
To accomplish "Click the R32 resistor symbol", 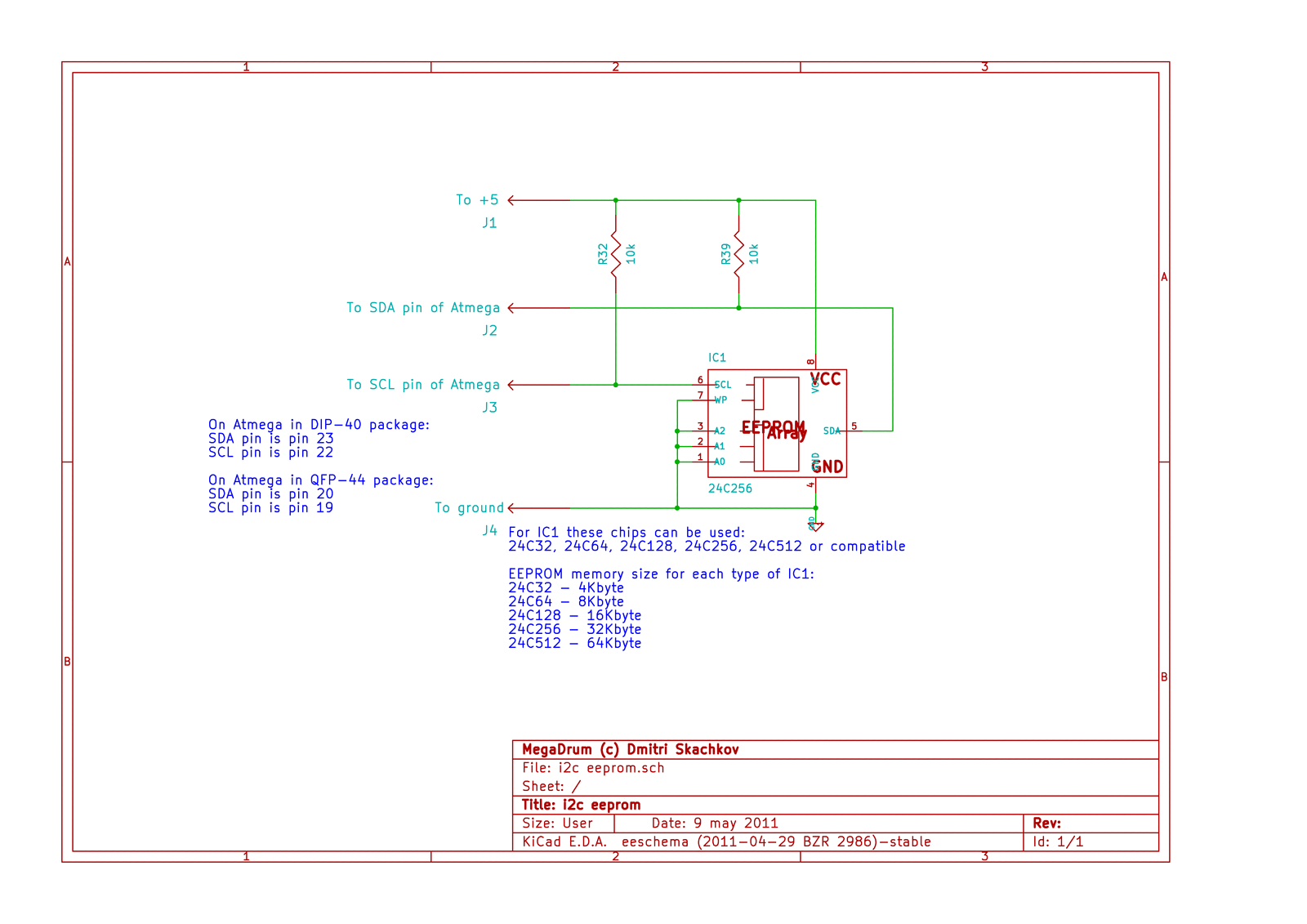I will (x=616, y=254).
